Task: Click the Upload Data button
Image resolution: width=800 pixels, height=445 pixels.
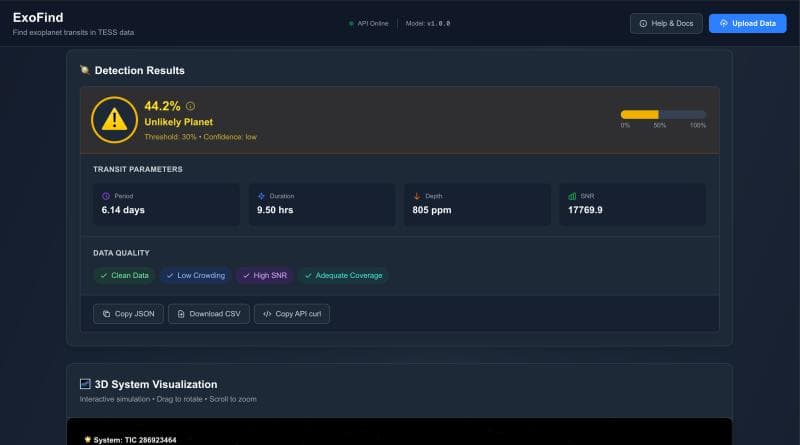Action: 747,23
